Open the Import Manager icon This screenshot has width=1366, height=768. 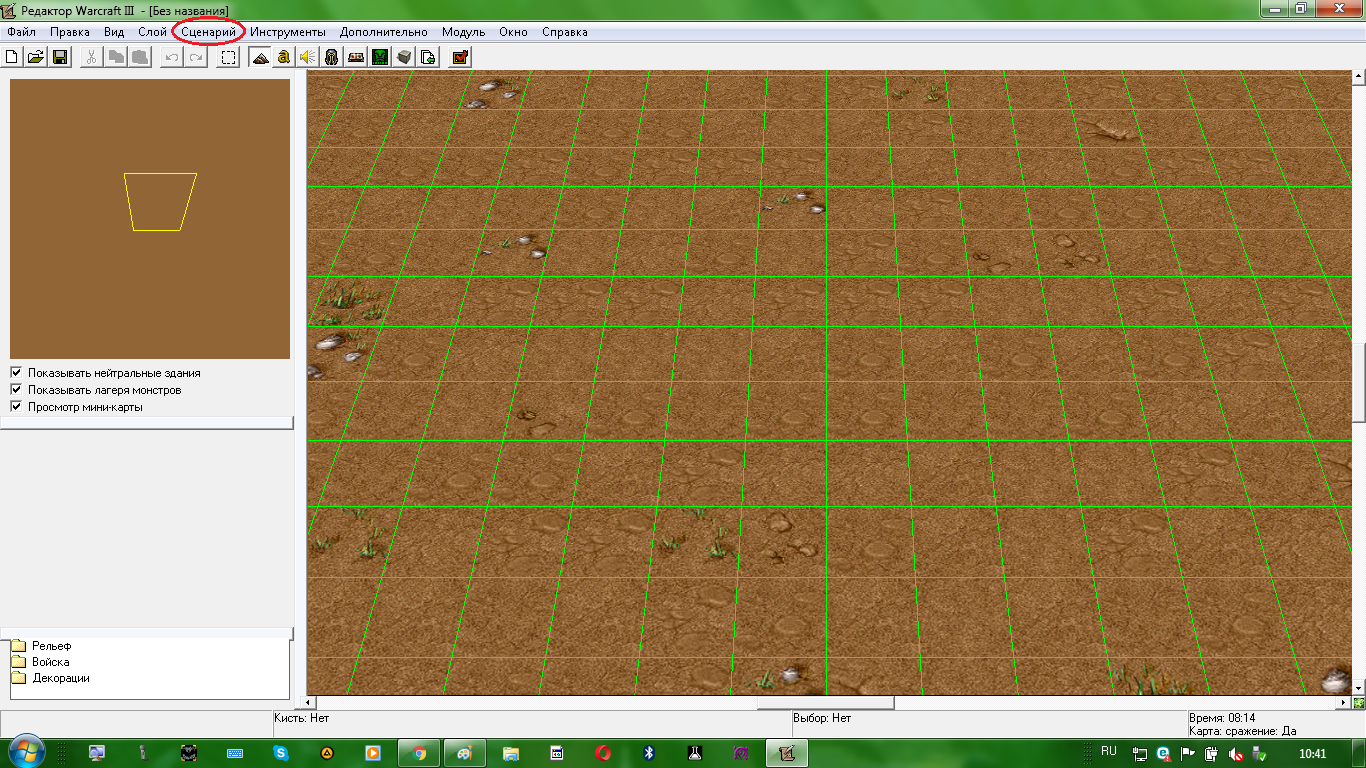pos(428,57)
